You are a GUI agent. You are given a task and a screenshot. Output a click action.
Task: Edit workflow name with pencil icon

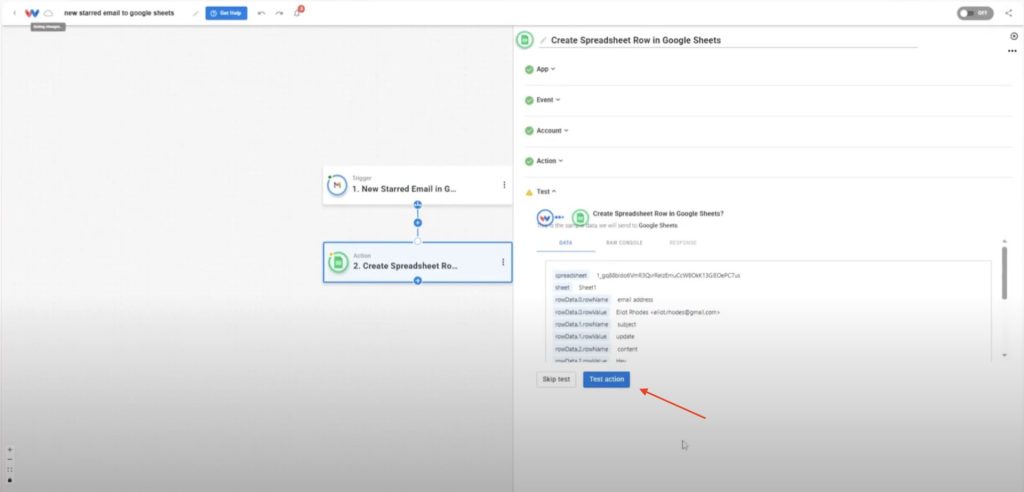click(195, 13)
